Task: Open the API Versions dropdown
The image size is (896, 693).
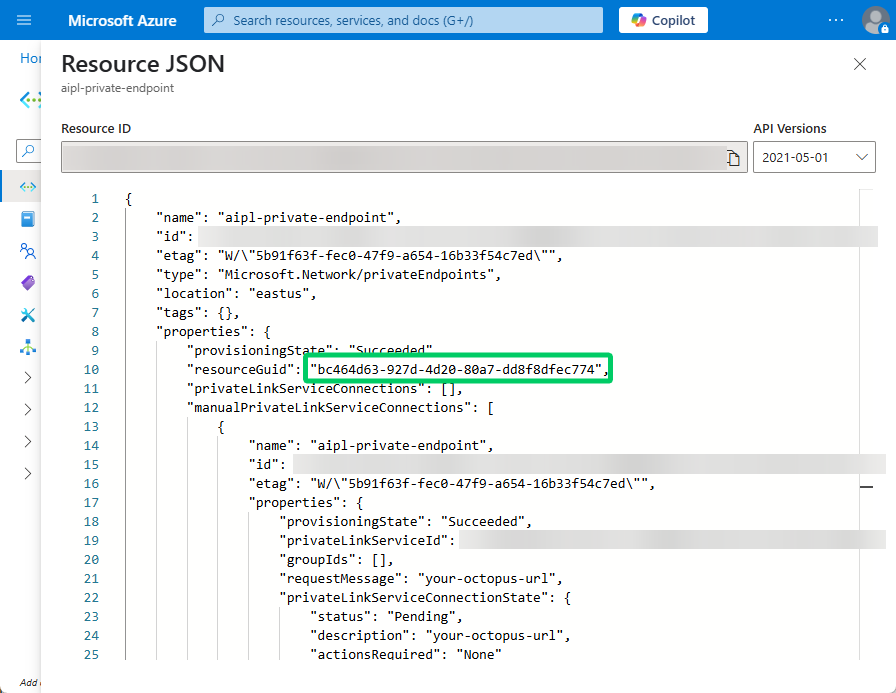Action: (x=814, y=158)
